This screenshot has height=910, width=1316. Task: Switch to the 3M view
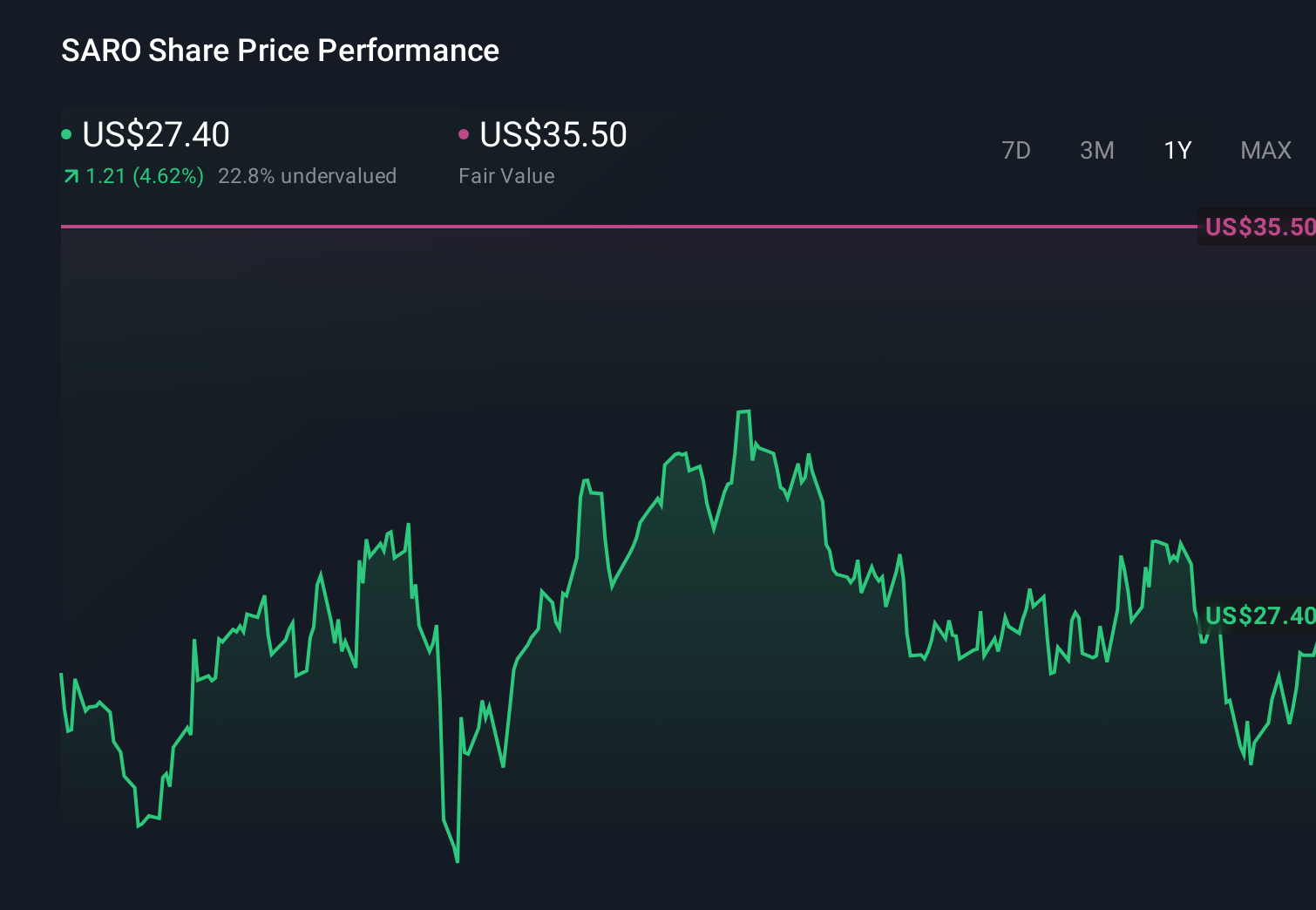pyautogui.click(x=1096, y=150)
